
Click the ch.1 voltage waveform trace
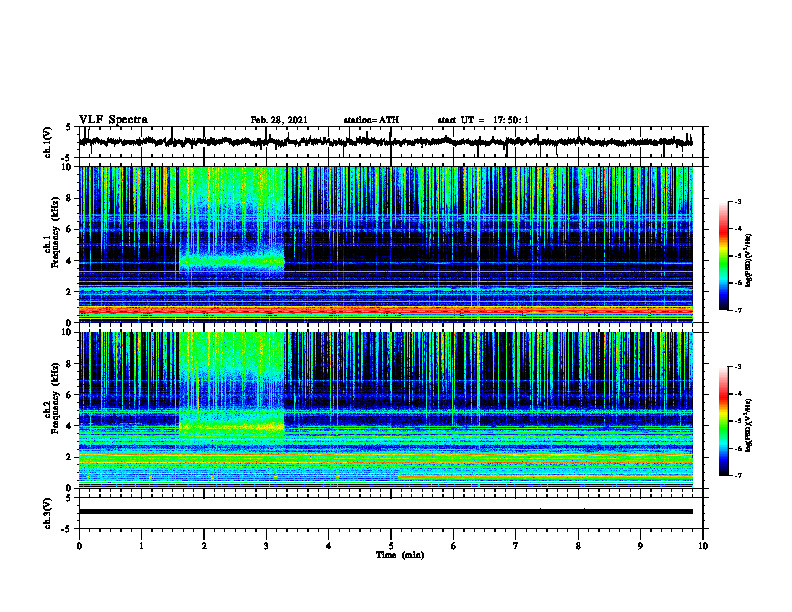(x=385, y=142)
